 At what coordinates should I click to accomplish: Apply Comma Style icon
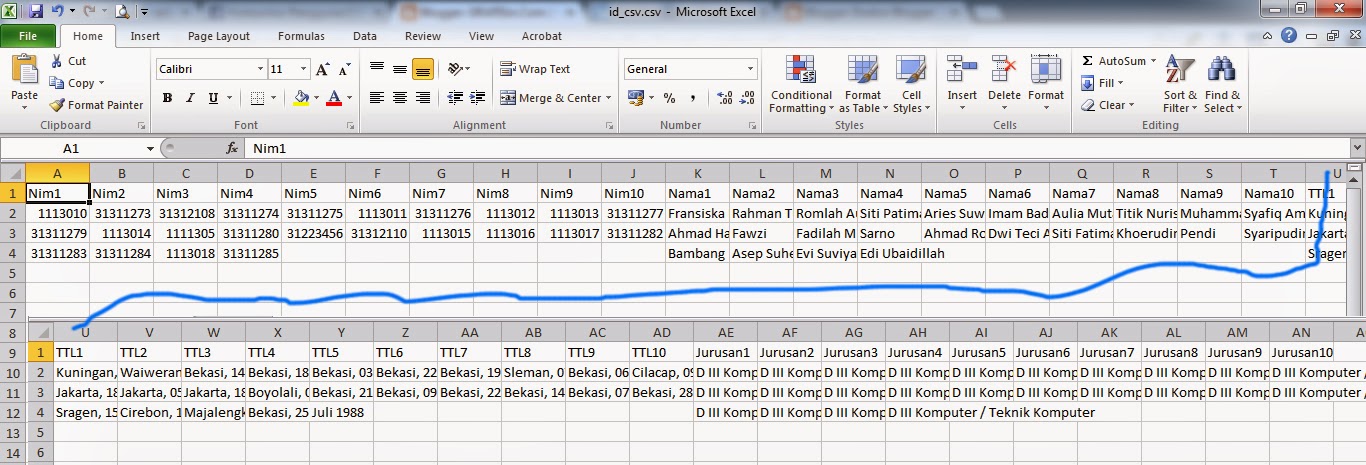click(692, 98)
